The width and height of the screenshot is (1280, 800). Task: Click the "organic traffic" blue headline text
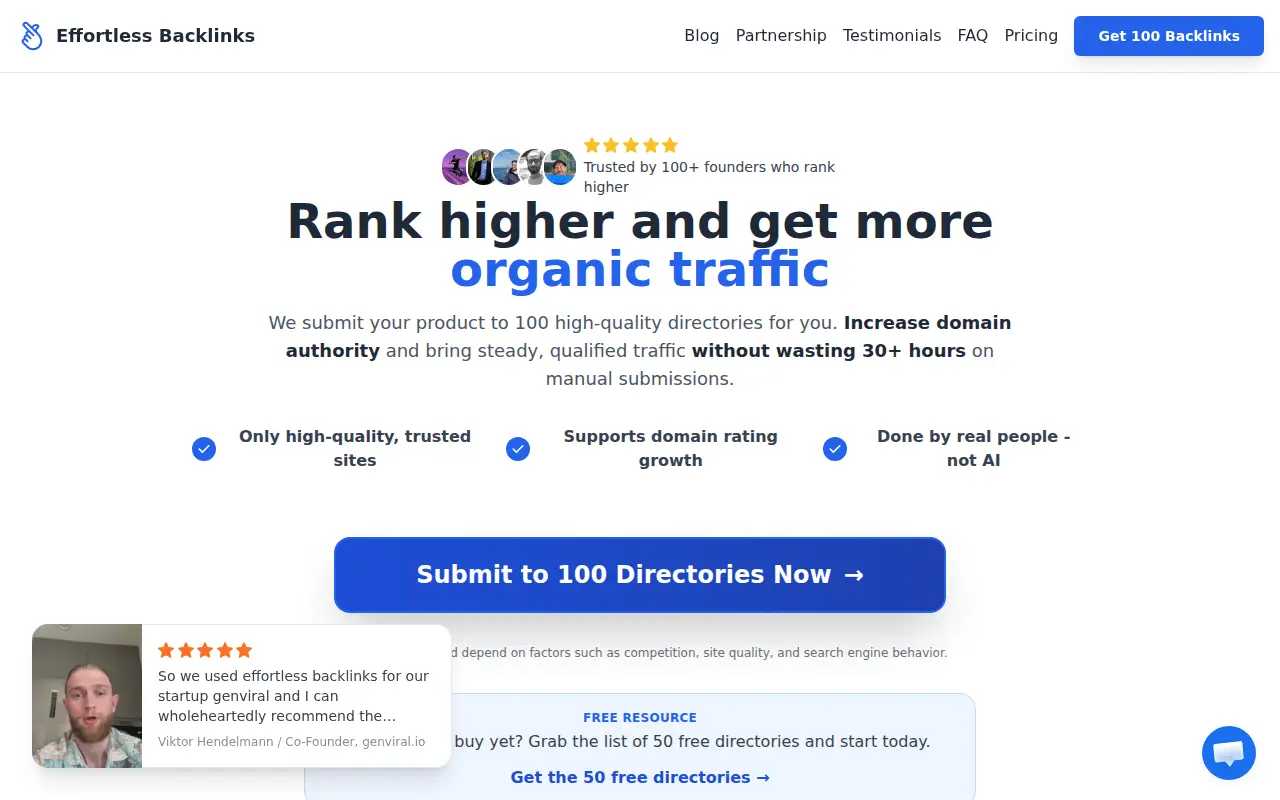tap(640, 270)
